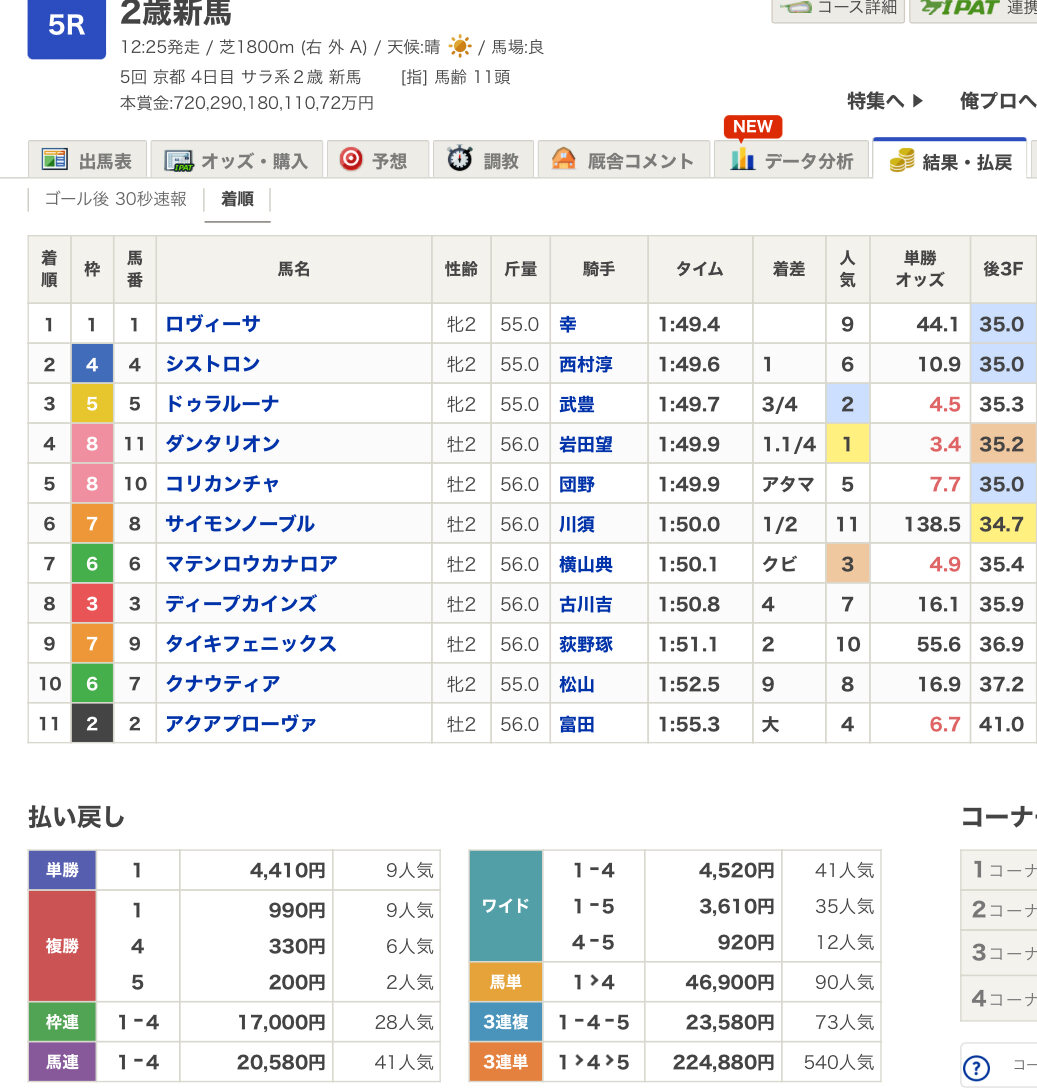This screenshot has width=1037, height=1092.
Task: Click the blue question mark help icon
Action: (975, 1067)
